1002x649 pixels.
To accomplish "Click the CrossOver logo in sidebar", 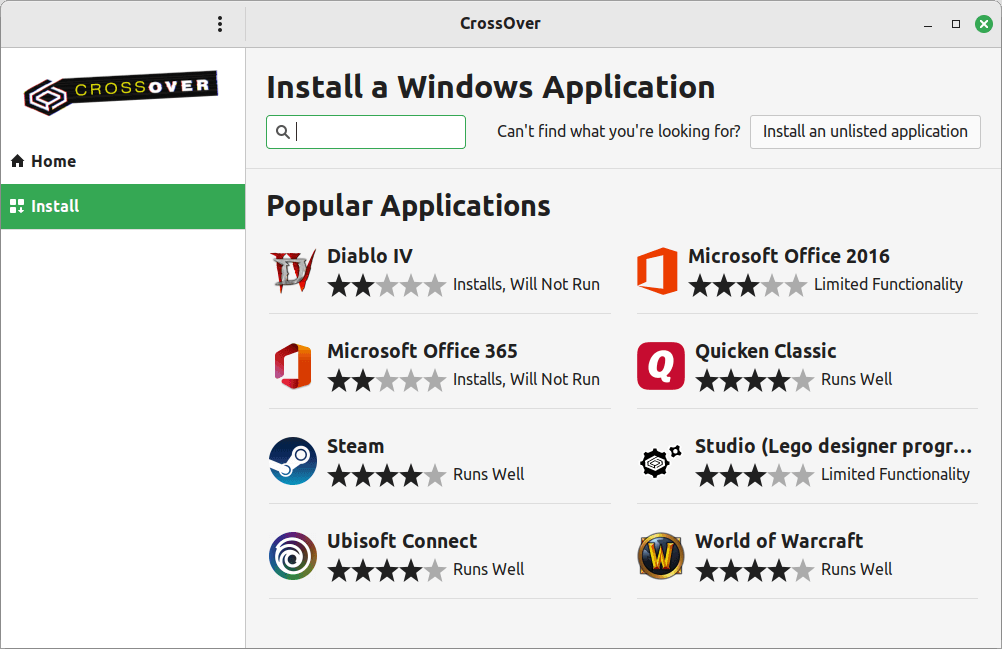I will click(121, 93).
